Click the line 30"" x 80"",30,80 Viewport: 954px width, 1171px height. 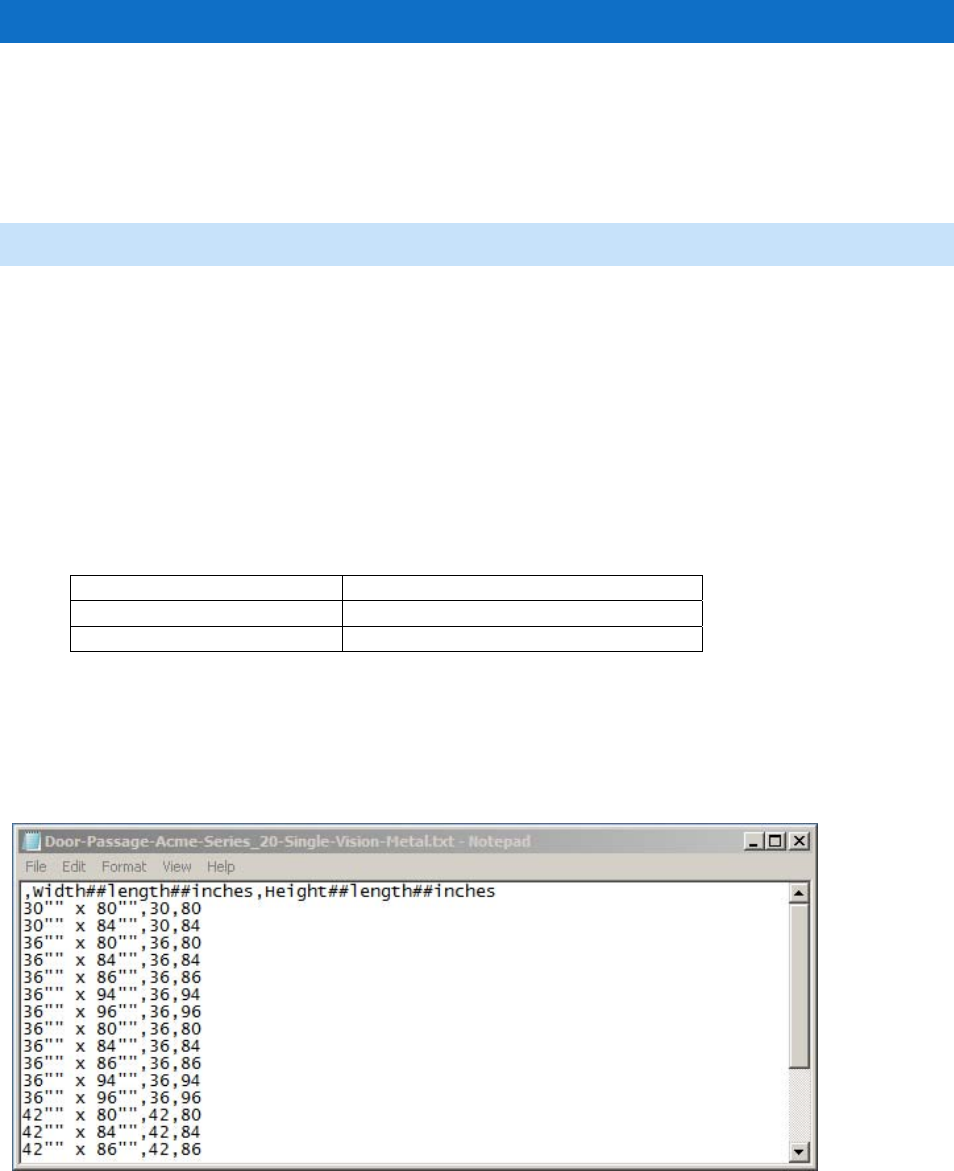coord(112,908)
